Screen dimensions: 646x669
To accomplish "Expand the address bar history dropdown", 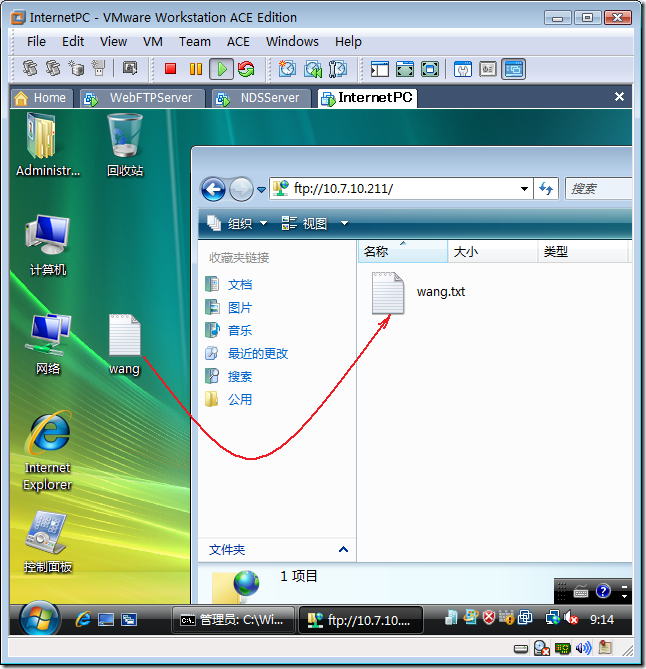I will click(x=524, y=189).
